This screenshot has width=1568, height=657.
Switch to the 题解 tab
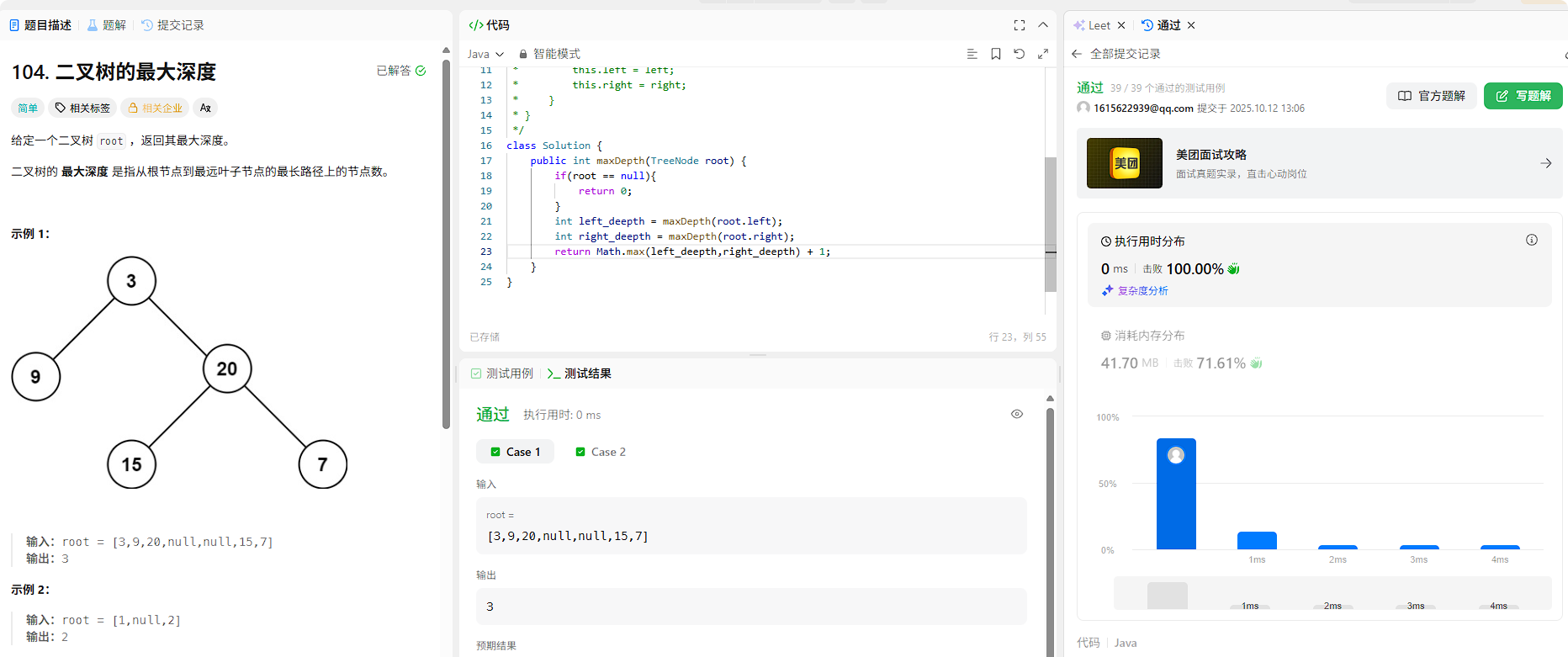pos(107,25)
